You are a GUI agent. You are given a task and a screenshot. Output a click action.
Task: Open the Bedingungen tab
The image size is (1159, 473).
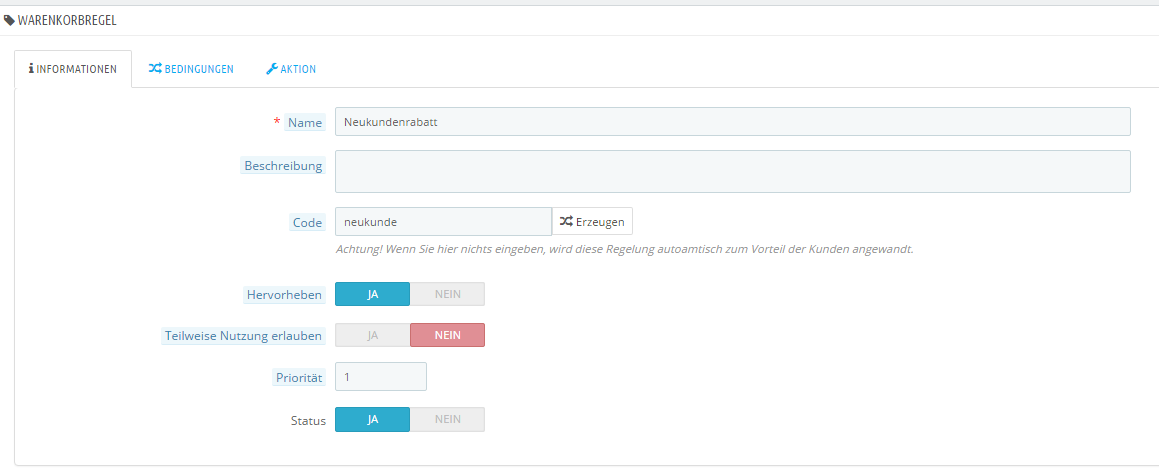click(191, 69)
